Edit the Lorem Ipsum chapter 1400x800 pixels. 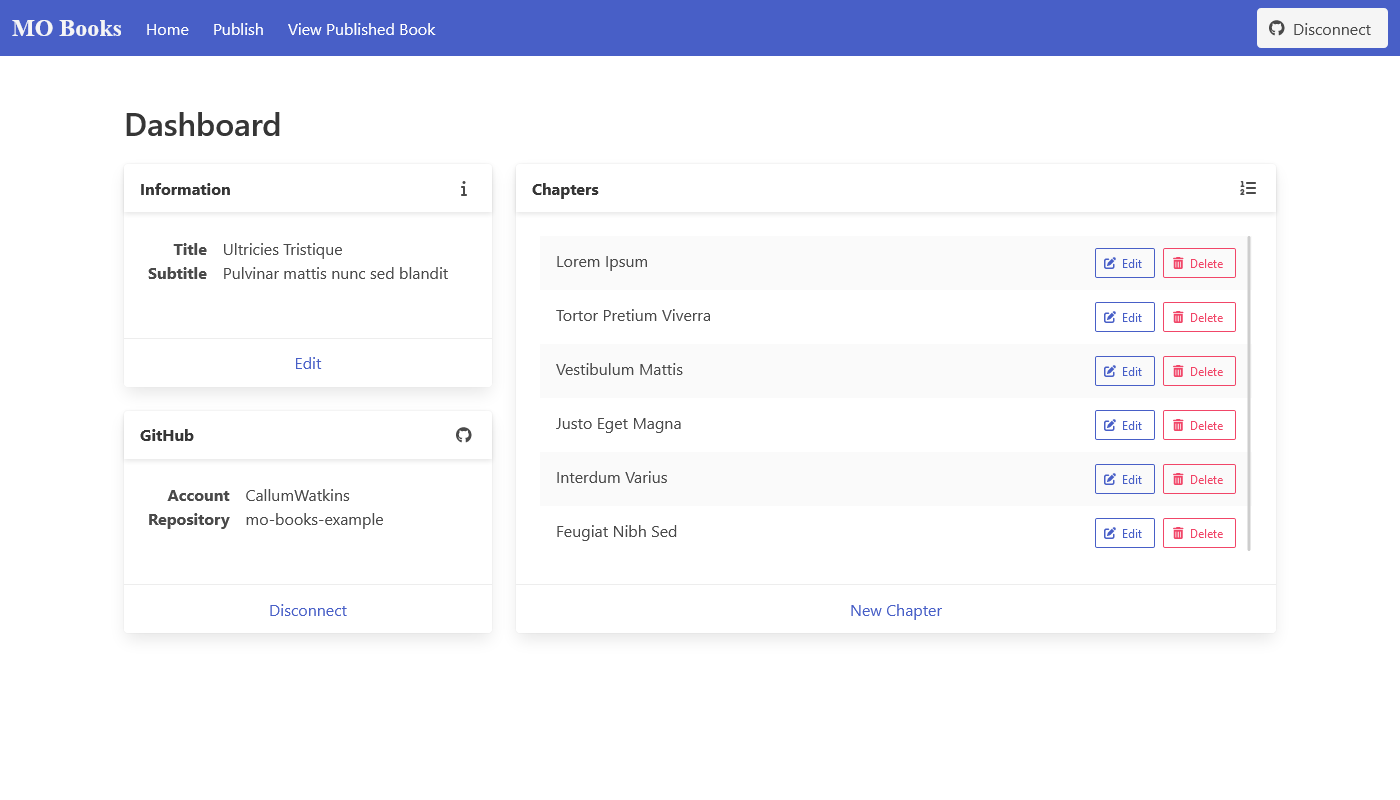click(1124, 263)
